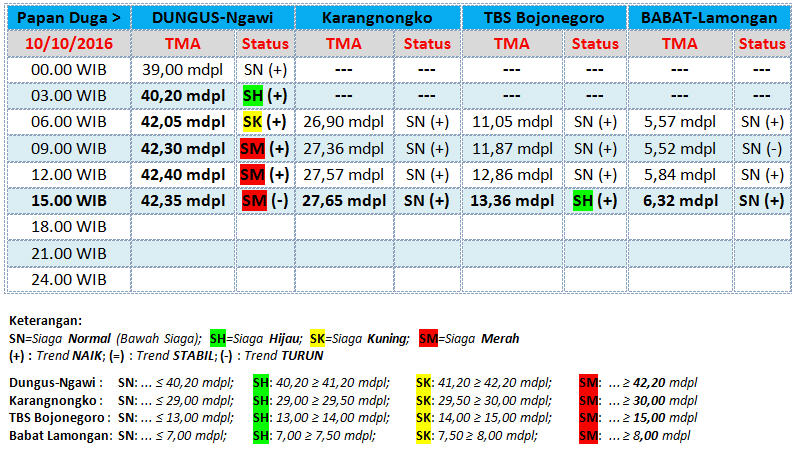
Task: Click red SM (-) status at 15.00 WIB
Action: tap(253, 199)
